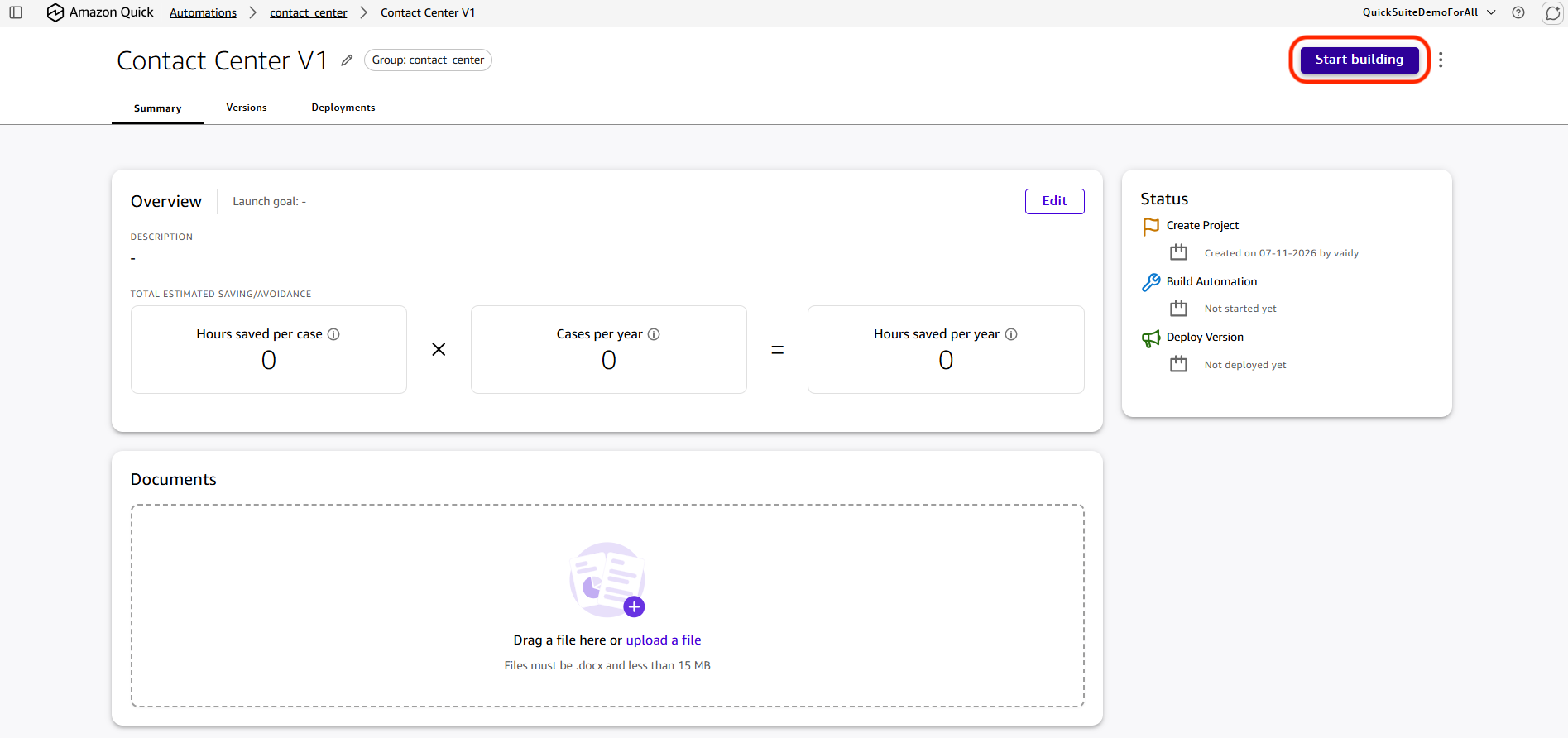Viewport: 1568px width, 738px height.
Task: Click the Deploy Version megaphone icon
Action: tap(1151, 338)
